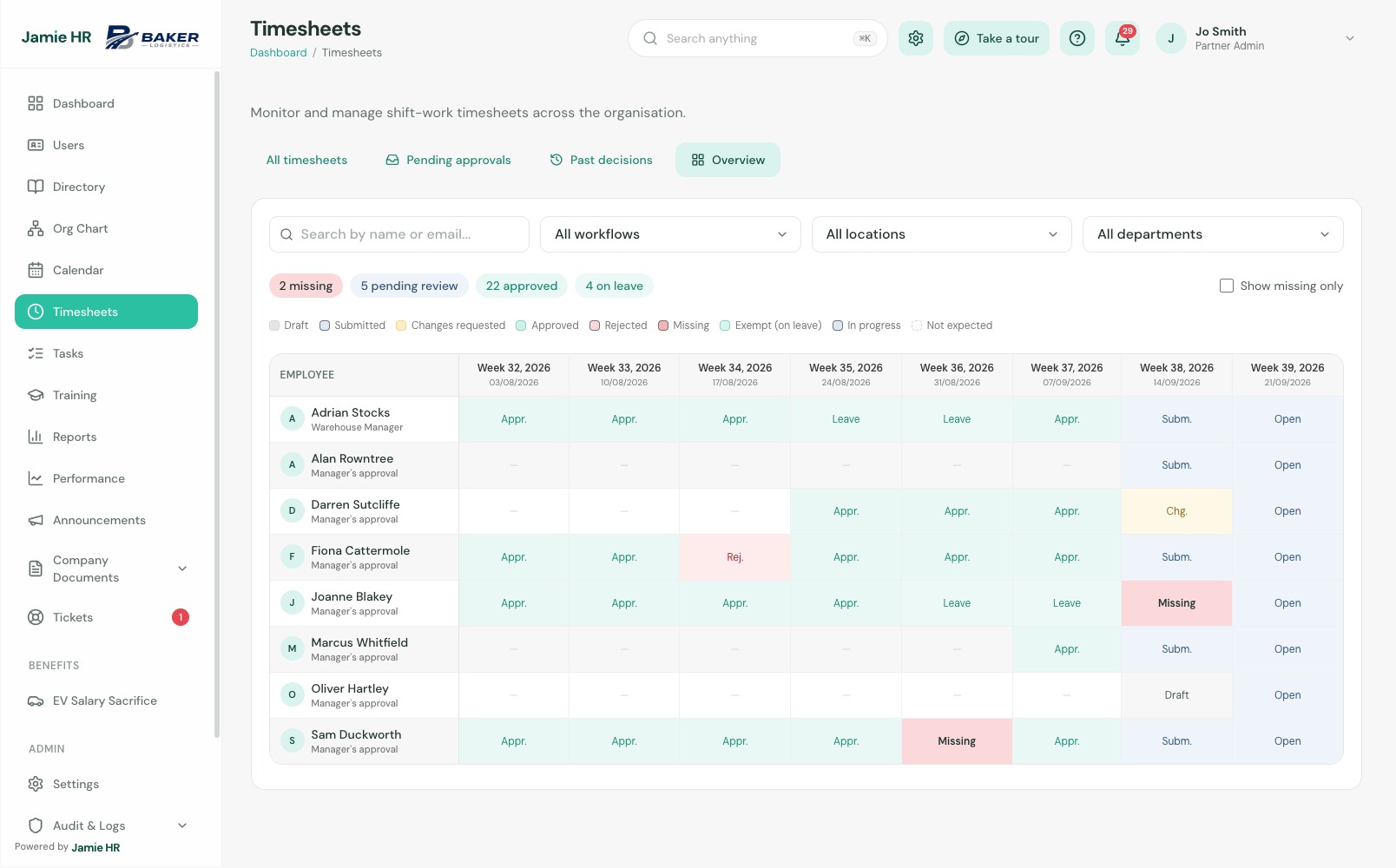Click the Week 39, 2026 column header

coord(1287,374)
